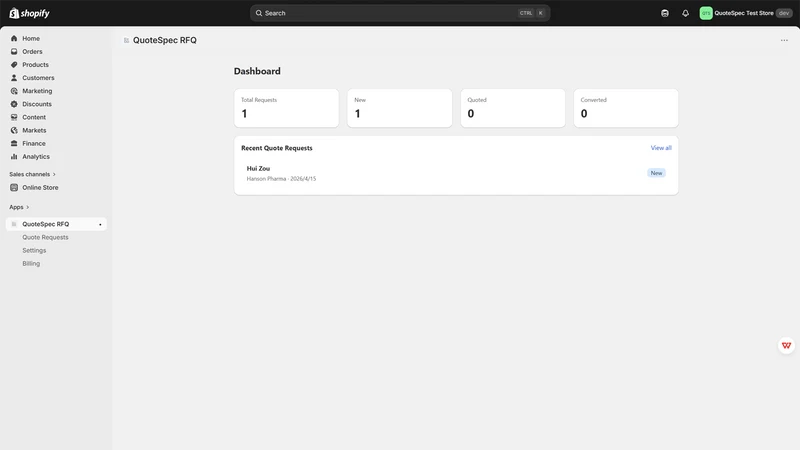Screen dimensions: 800x450
Task: Click the QuoteSpec Test Store avatar
Action: [706, 13]
